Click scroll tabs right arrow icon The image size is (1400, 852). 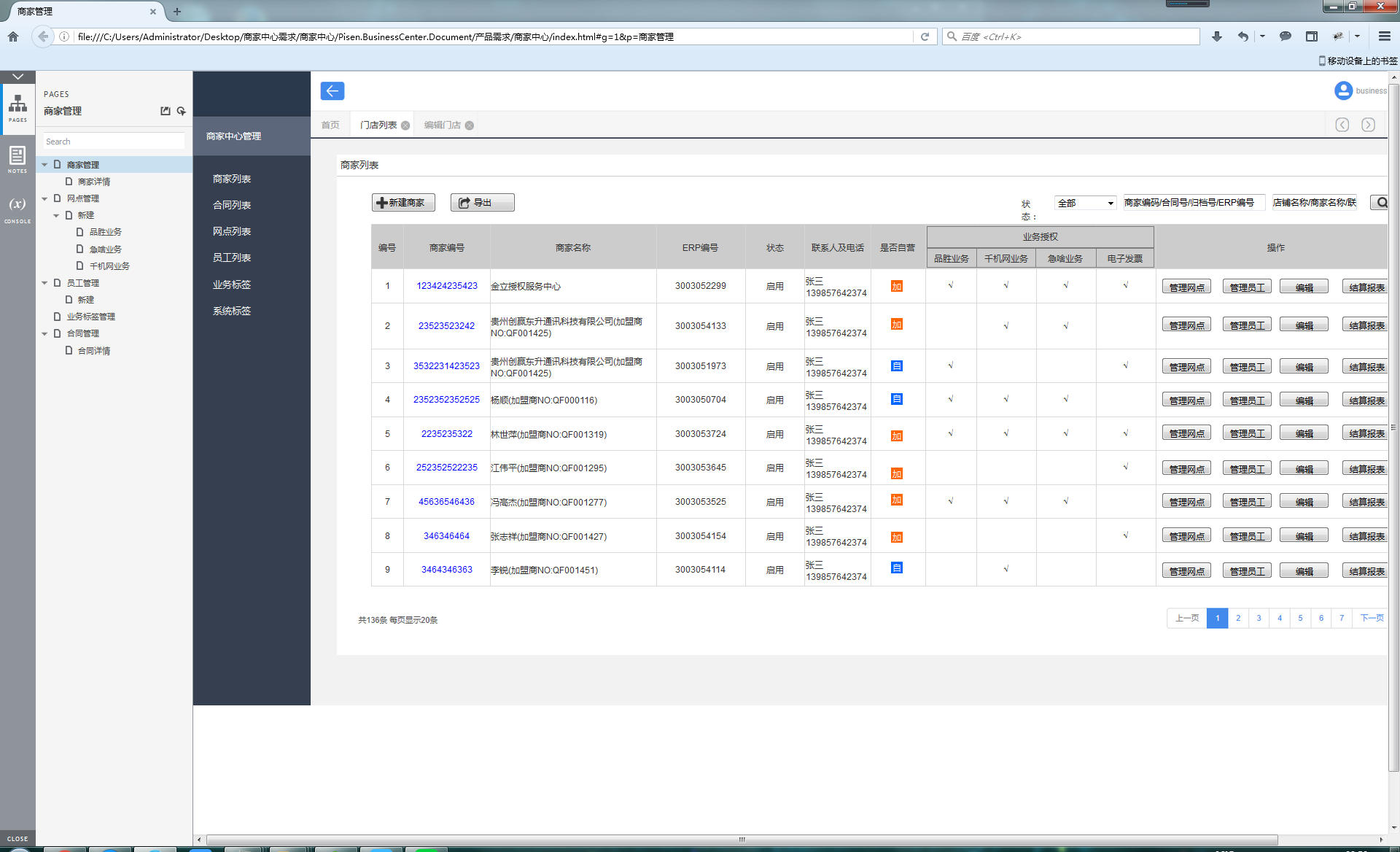1368,125
